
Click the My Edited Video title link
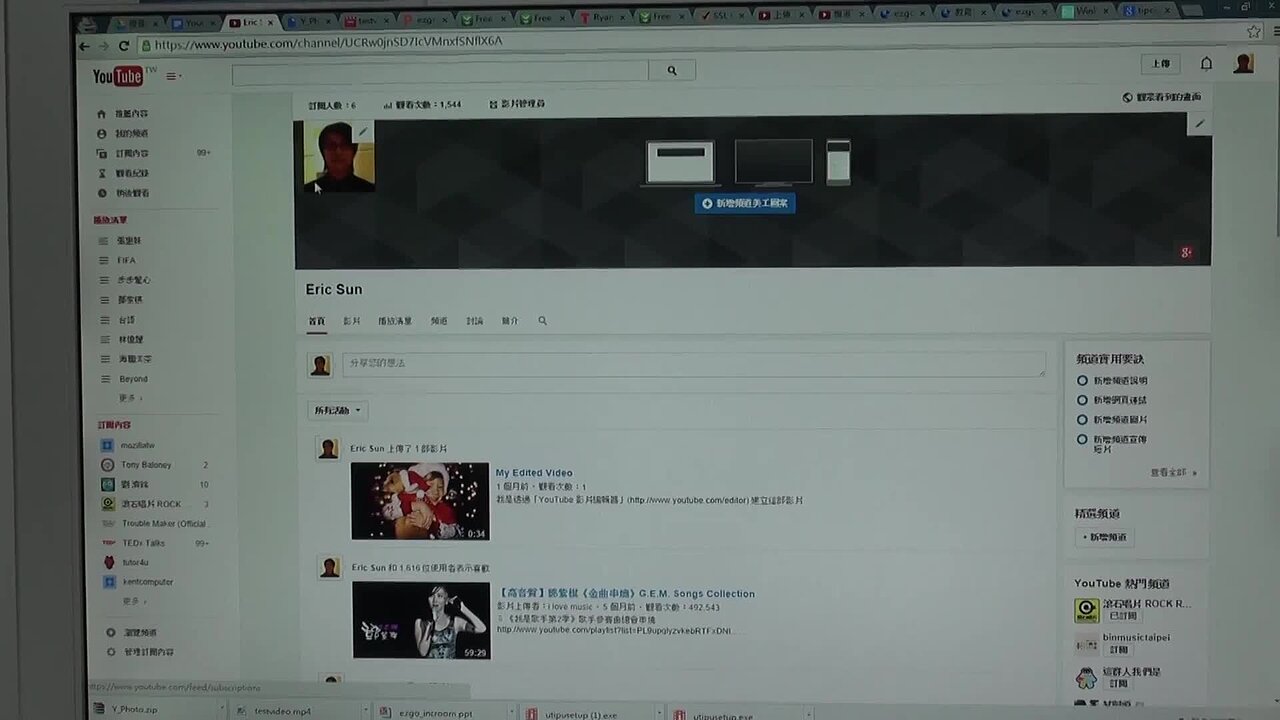pyautogui.click(x=534, y=473)
